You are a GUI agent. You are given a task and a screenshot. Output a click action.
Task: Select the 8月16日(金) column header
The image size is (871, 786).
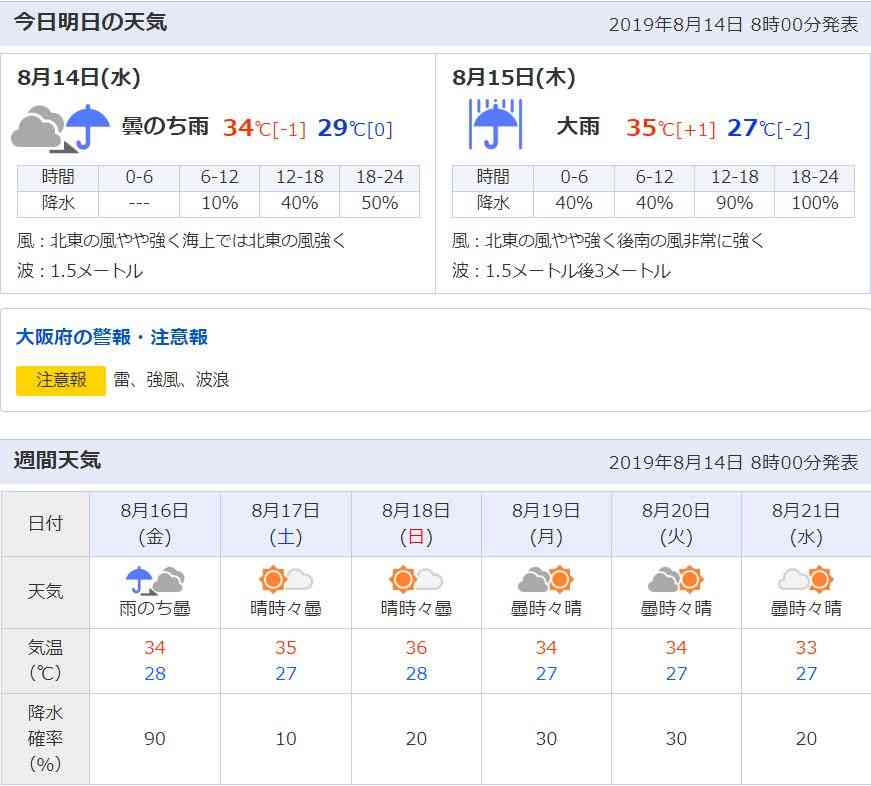click(x=155, y=524)
